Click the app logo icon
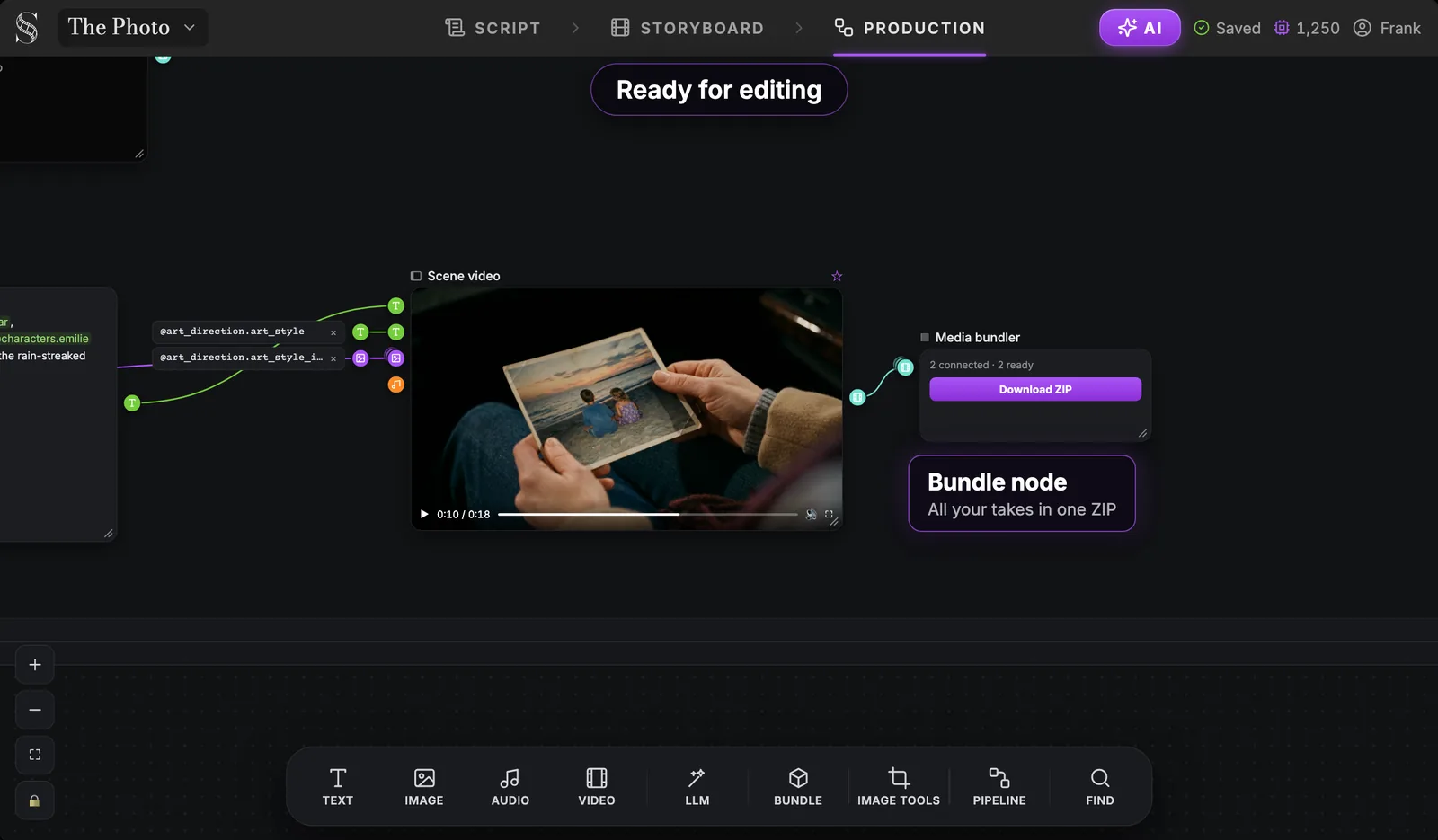This screenshot has width=1438, height=840. [27, 28]
